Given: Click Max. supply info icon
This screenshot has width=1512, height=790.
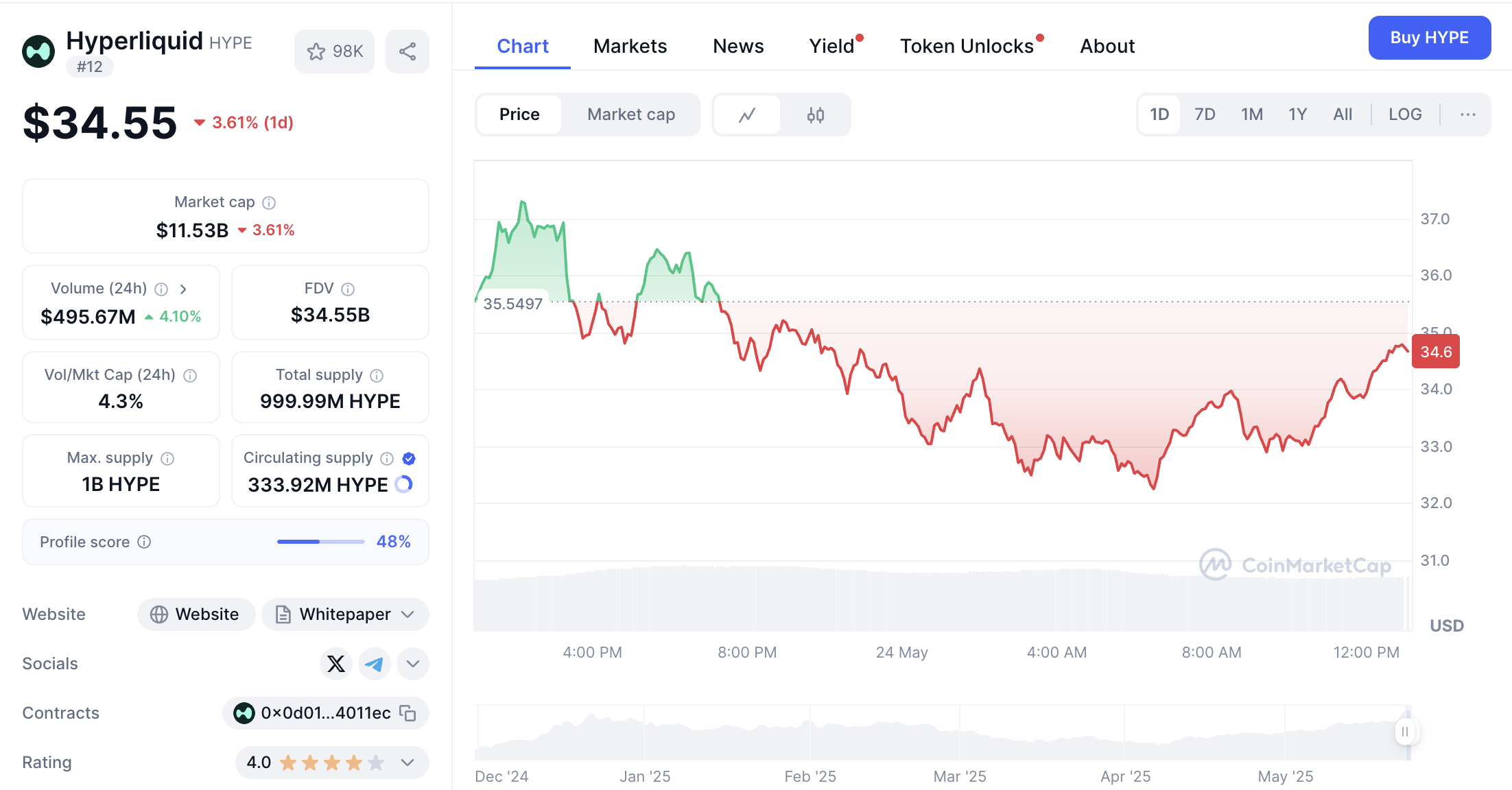Looking at the screenshot, I should coord(167,459).
